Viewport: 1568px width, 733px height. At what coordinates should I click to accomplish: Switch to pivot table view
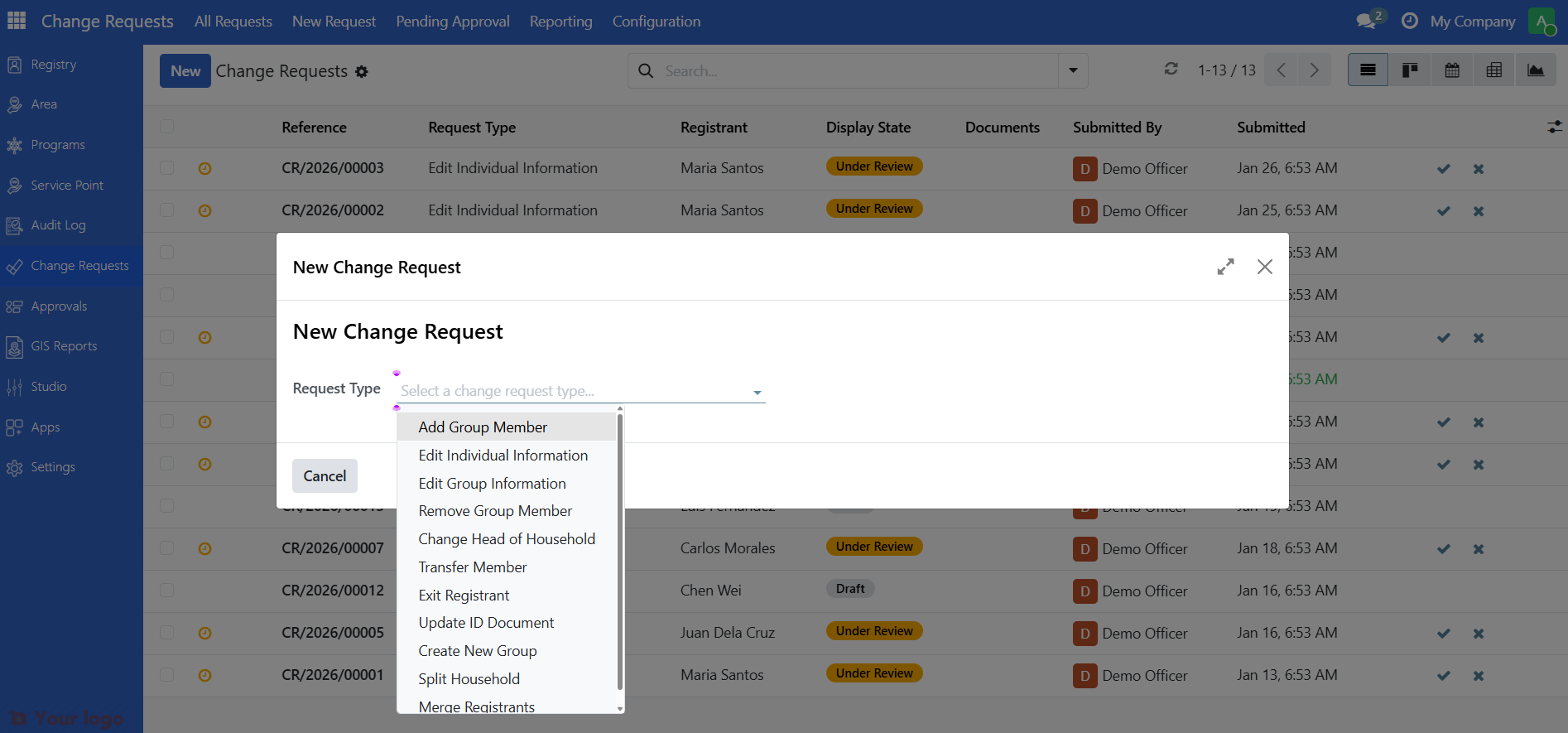[1494, 70]
